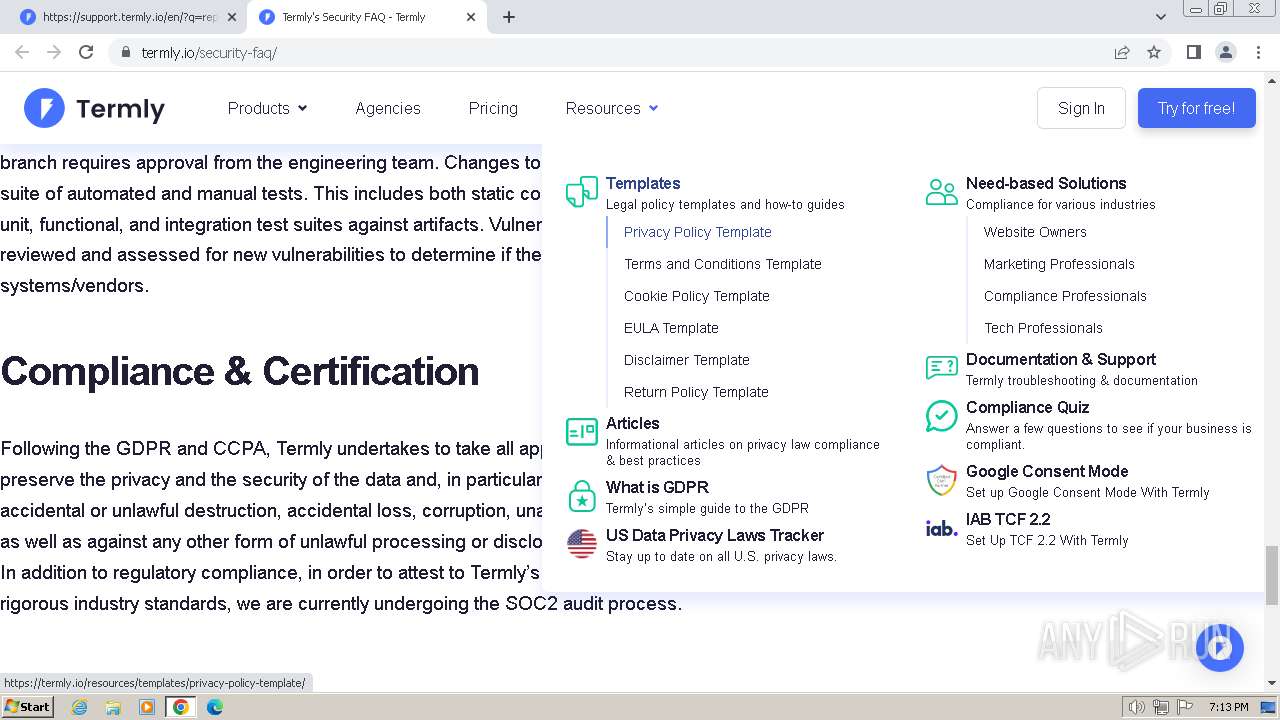Open US Data Privacy Laws Tracker link
Screen dimensions: 1280x720
tap(715, 535)
